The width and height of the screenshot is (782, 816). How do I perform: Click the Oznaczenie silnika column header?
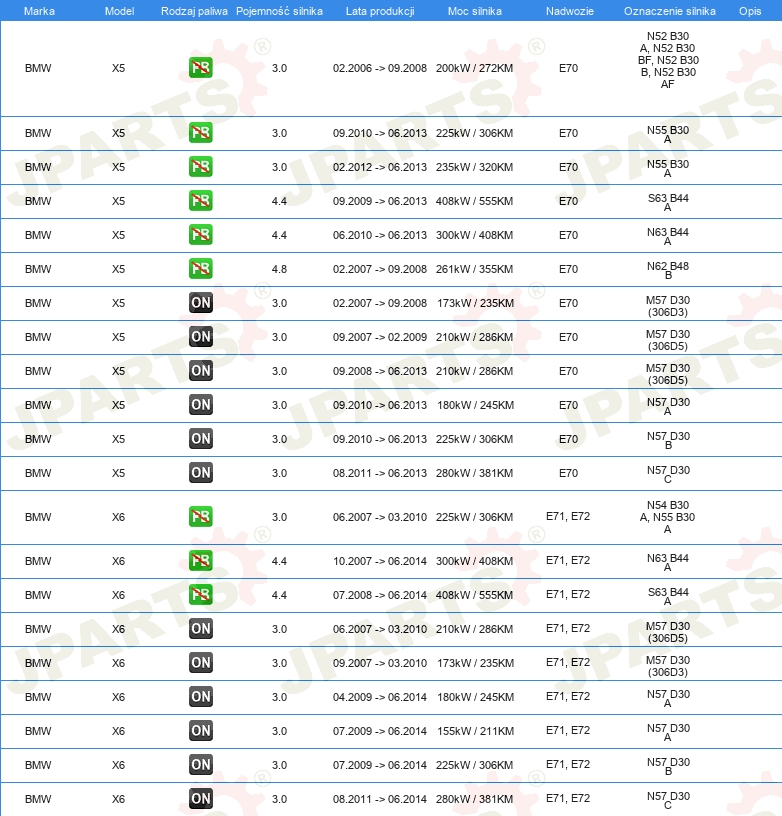[670, 11]
